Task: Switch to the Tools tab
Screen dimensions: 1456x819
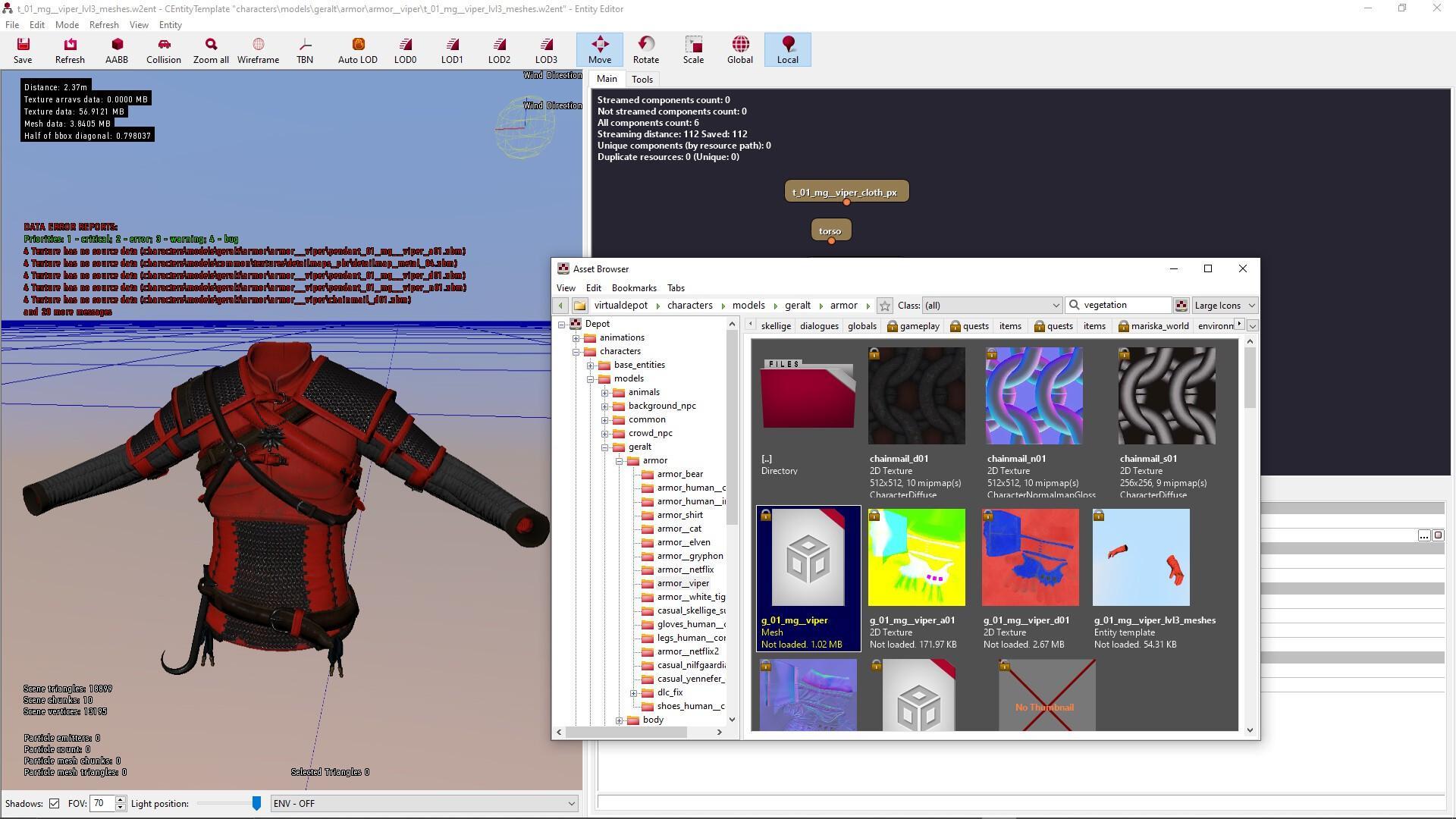Action: (642, 79)
